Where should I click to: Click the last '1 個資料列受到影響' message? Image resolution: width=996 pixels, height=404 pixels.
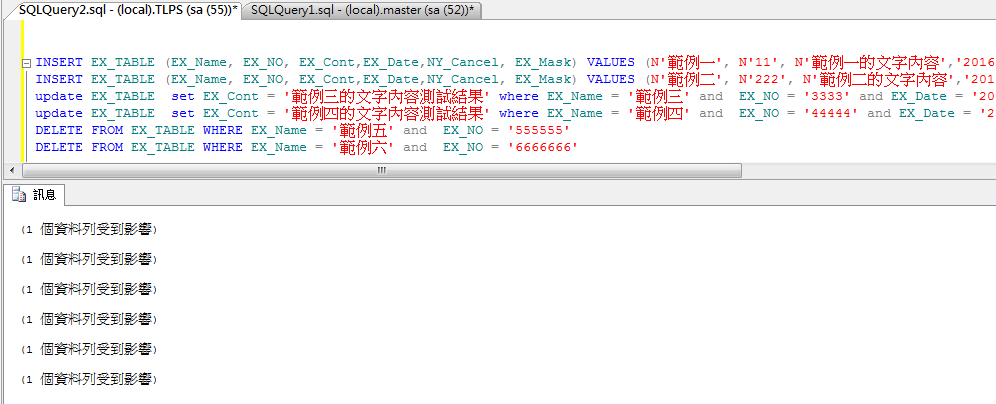88,380
